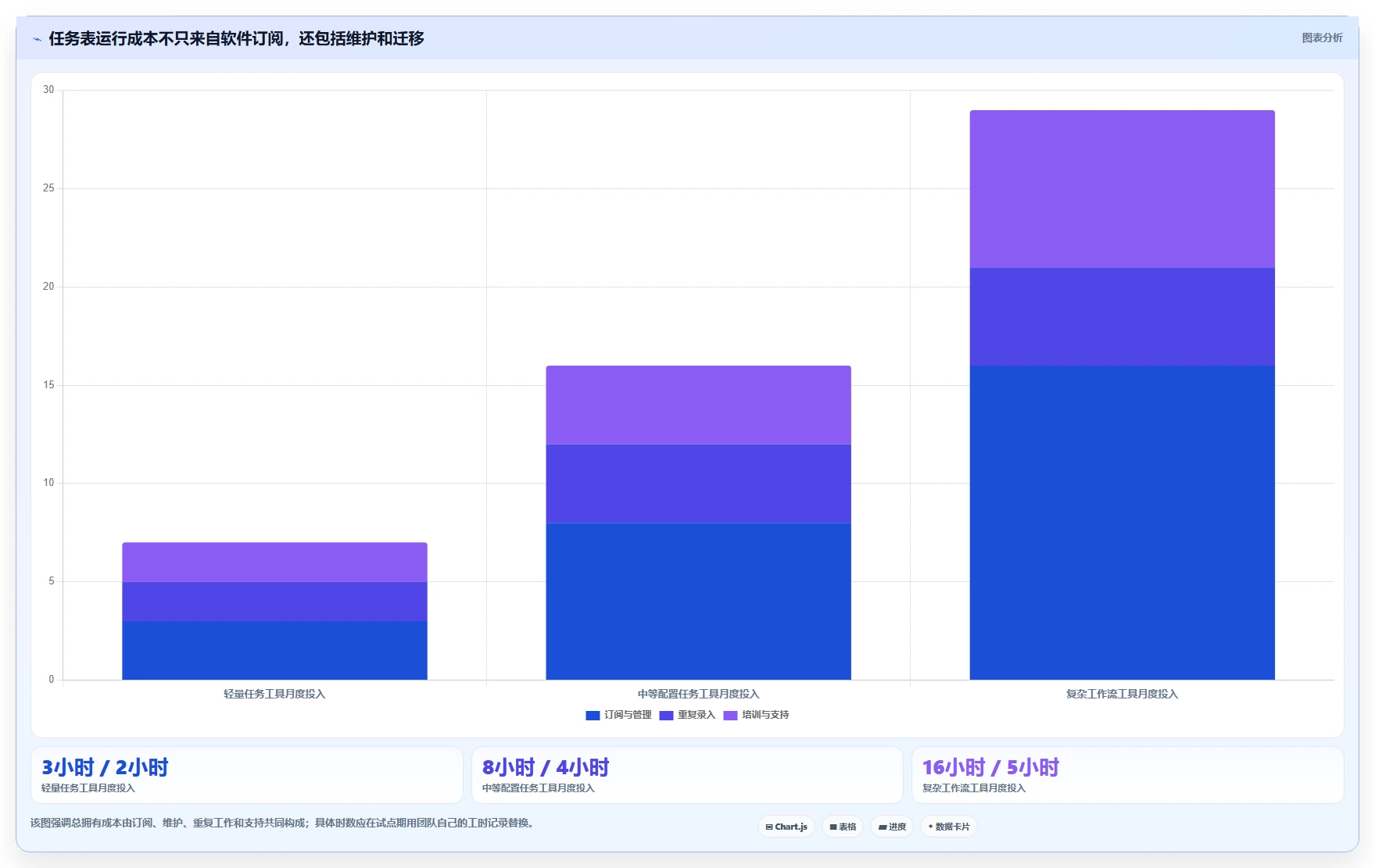
Task: Click the blue 订阅与管理 segment of the 轻量任务工具 bar
Action: pos(274,650)
